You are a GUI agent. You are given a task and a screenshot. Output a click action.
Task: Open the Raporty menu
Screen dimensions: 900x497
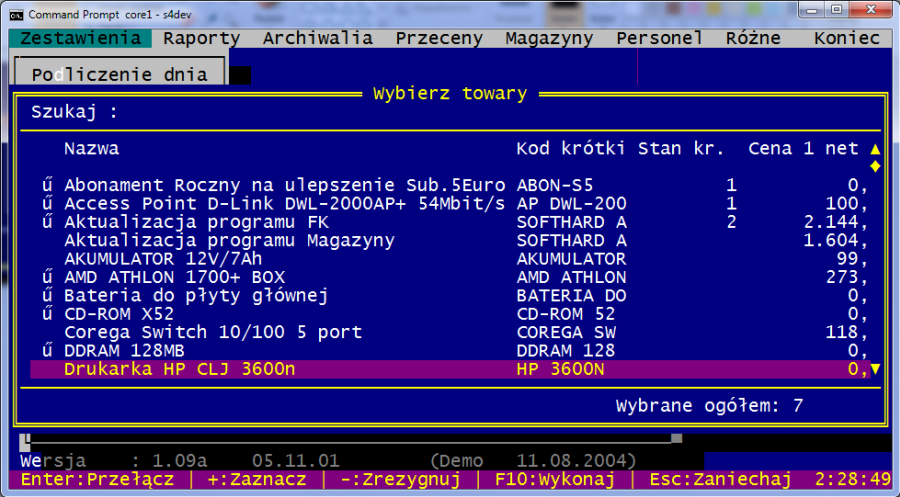point(201,38)
